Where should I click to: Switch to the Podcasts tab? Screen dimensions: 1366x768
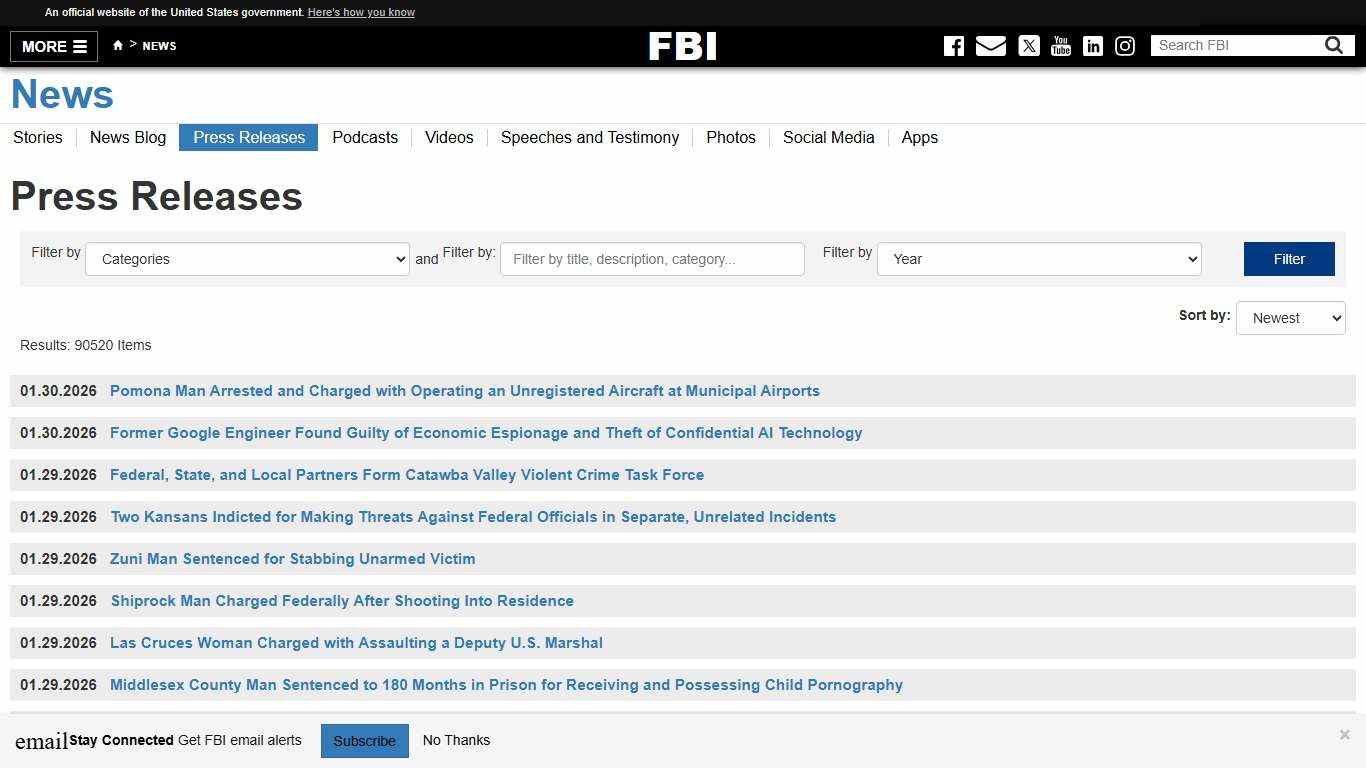[365, 138]
